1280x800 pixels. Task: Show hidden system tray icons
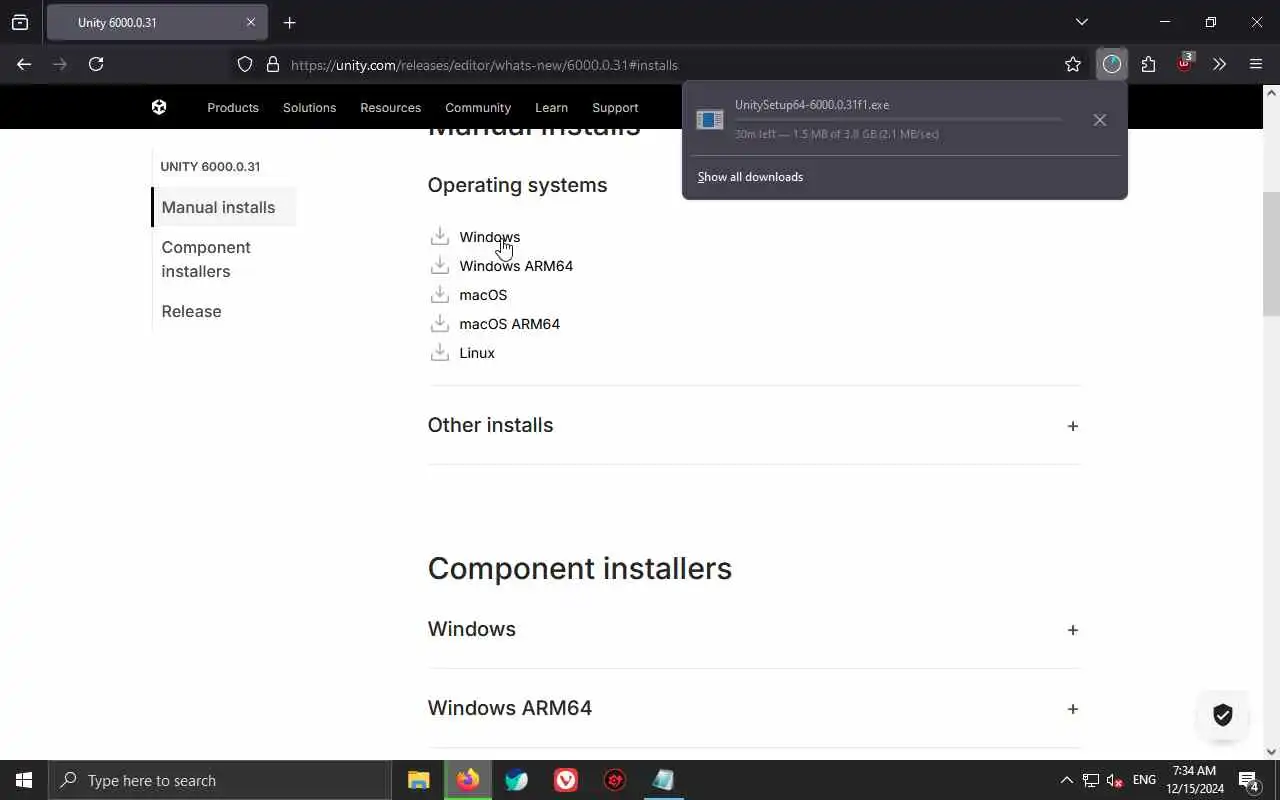pyautogui.click(x=1066, y=780)
